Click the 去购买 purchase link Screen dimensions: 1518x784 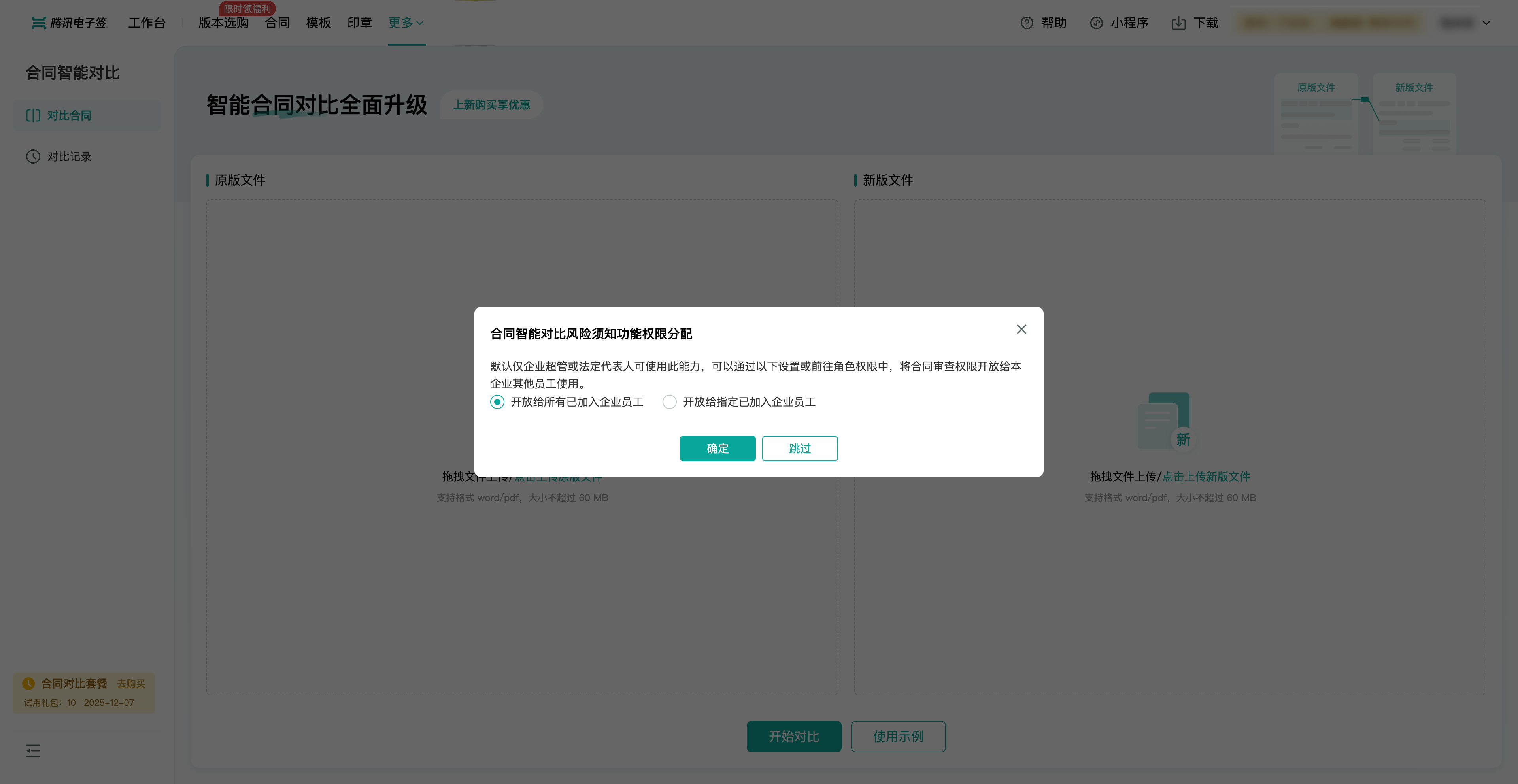coord(131,683)
